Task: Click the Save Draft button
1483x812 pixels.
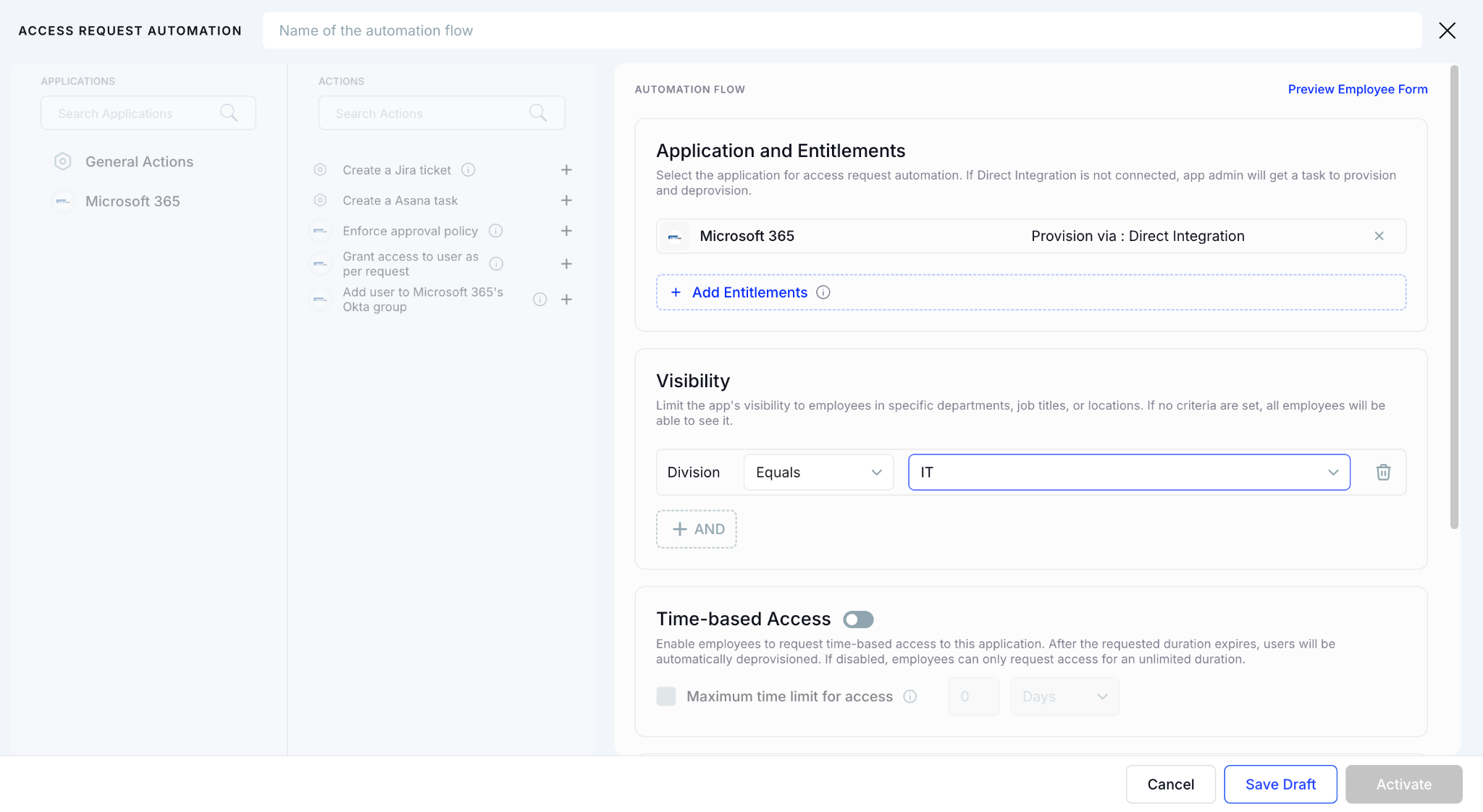Action: pyautogui.click(x=1280, y=784)
